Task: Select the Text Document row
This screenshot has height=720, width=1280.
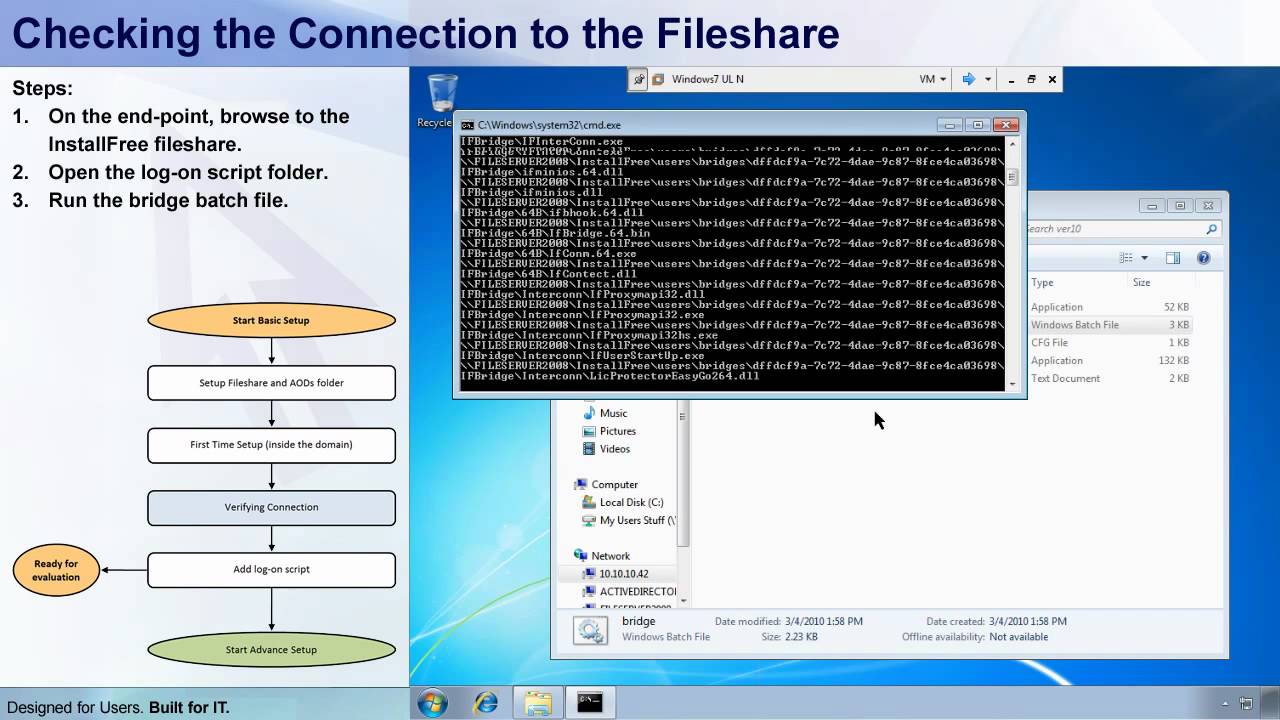Action: pyautogui.click(x=1110, y=379)
